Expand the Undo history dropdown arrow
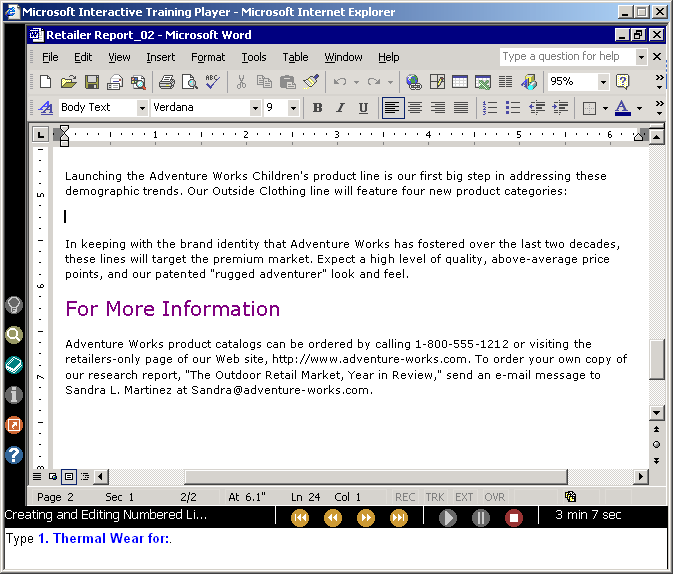This screenshot has height=574, width=673. click(356, 82)
